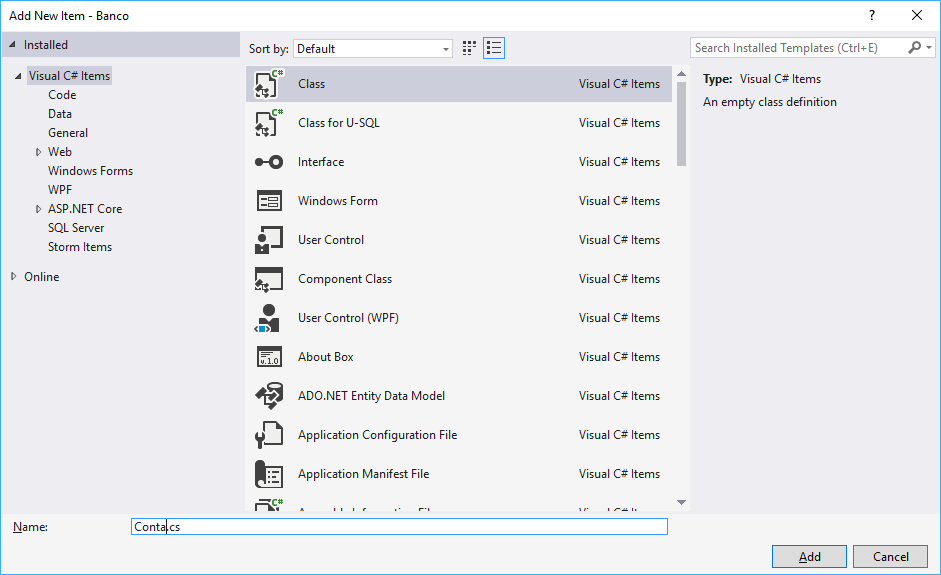Select the About Box icon

(x=269, y=357)
